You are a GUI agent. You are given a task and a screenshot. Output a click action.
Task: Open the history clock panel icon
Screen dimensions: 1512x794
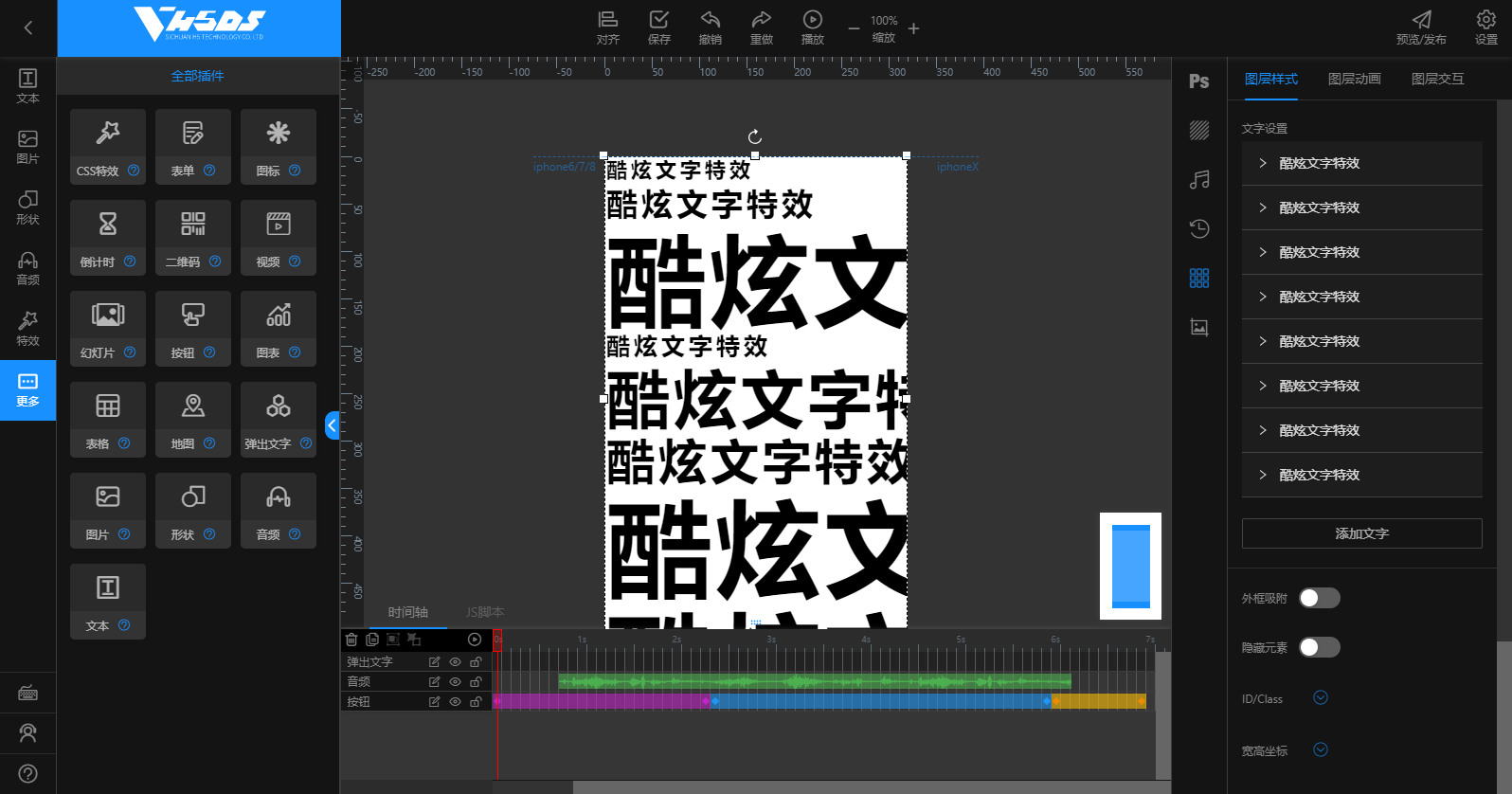1199,228
